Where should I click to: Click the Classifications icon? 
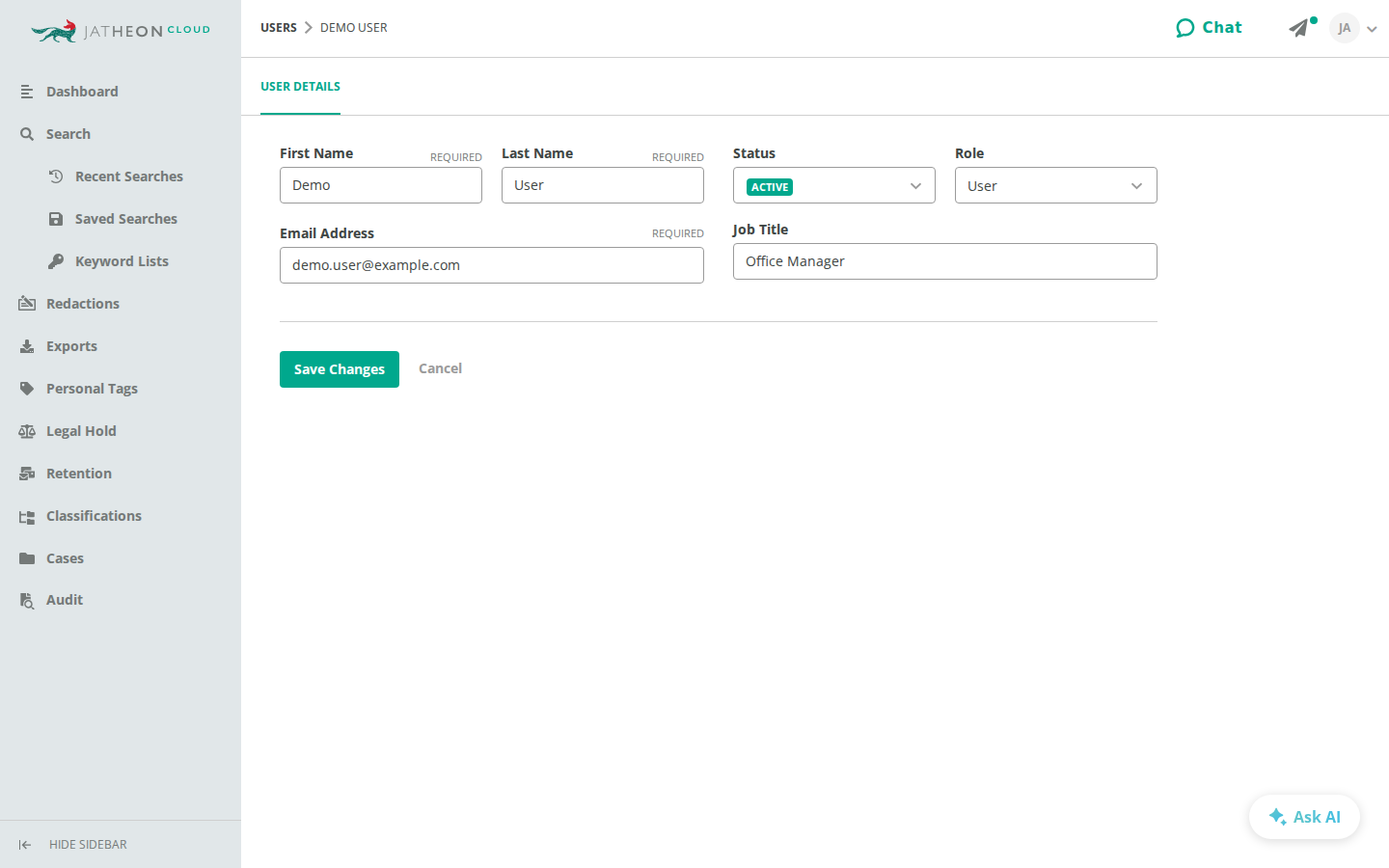pos(27,517)
